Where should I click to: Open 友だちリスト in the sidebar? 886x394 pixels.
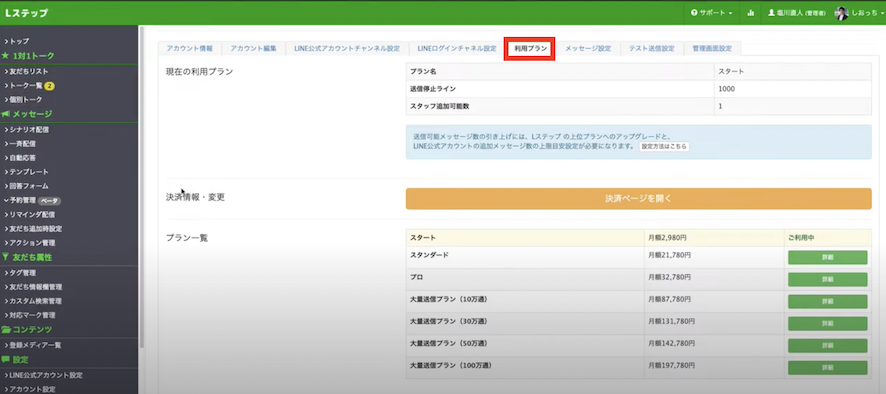click(x=26, y=72)
